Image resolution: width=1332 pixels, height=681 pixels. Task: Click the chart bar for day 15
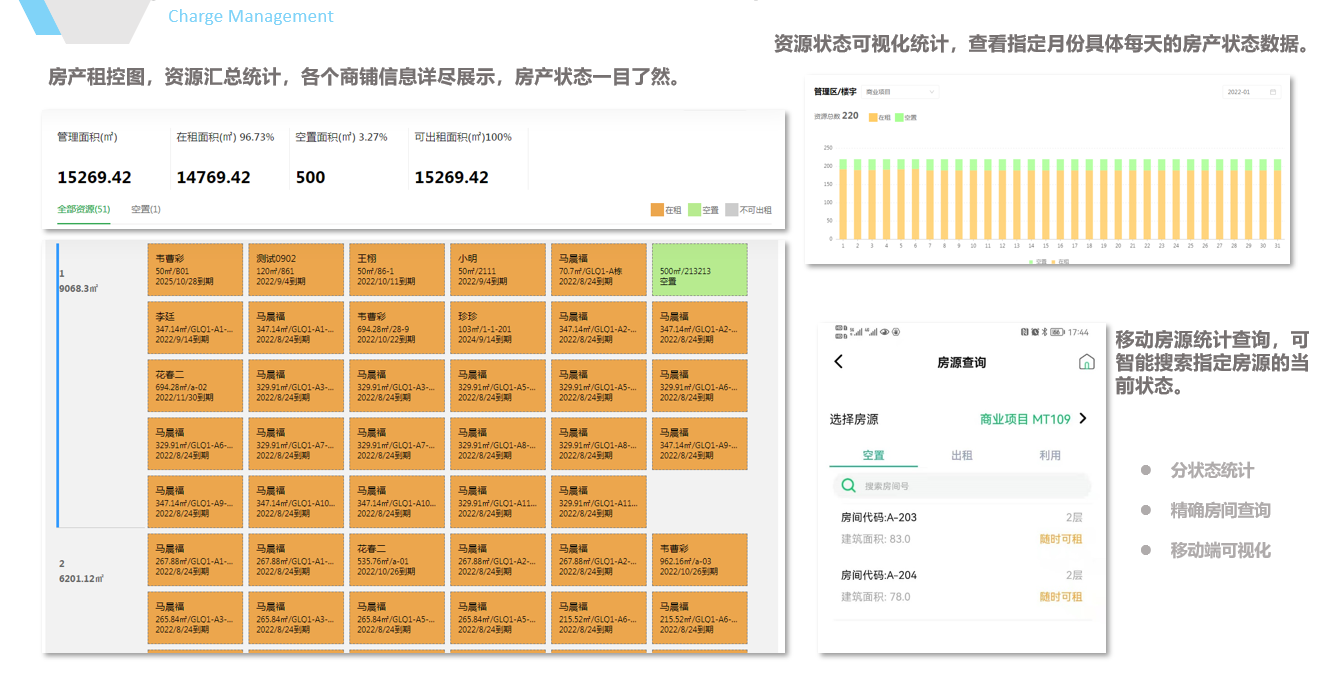[x=1046, y=199]
